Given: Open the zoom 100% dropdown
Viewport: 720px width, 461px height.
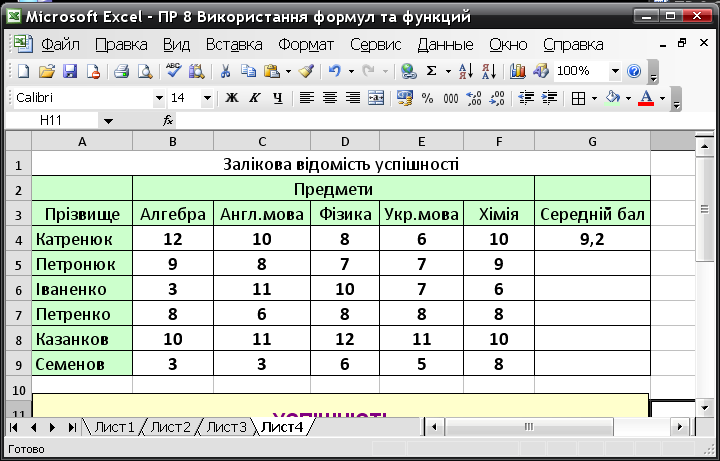Looking at the screenshot, I should (615, 71).
